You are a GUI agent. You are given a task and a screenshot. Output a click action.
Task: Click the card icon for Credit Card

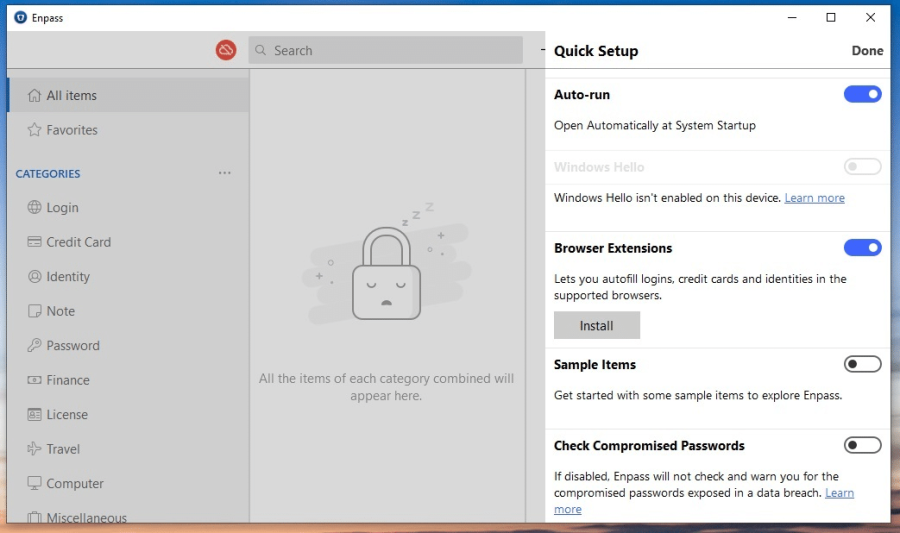34,242
